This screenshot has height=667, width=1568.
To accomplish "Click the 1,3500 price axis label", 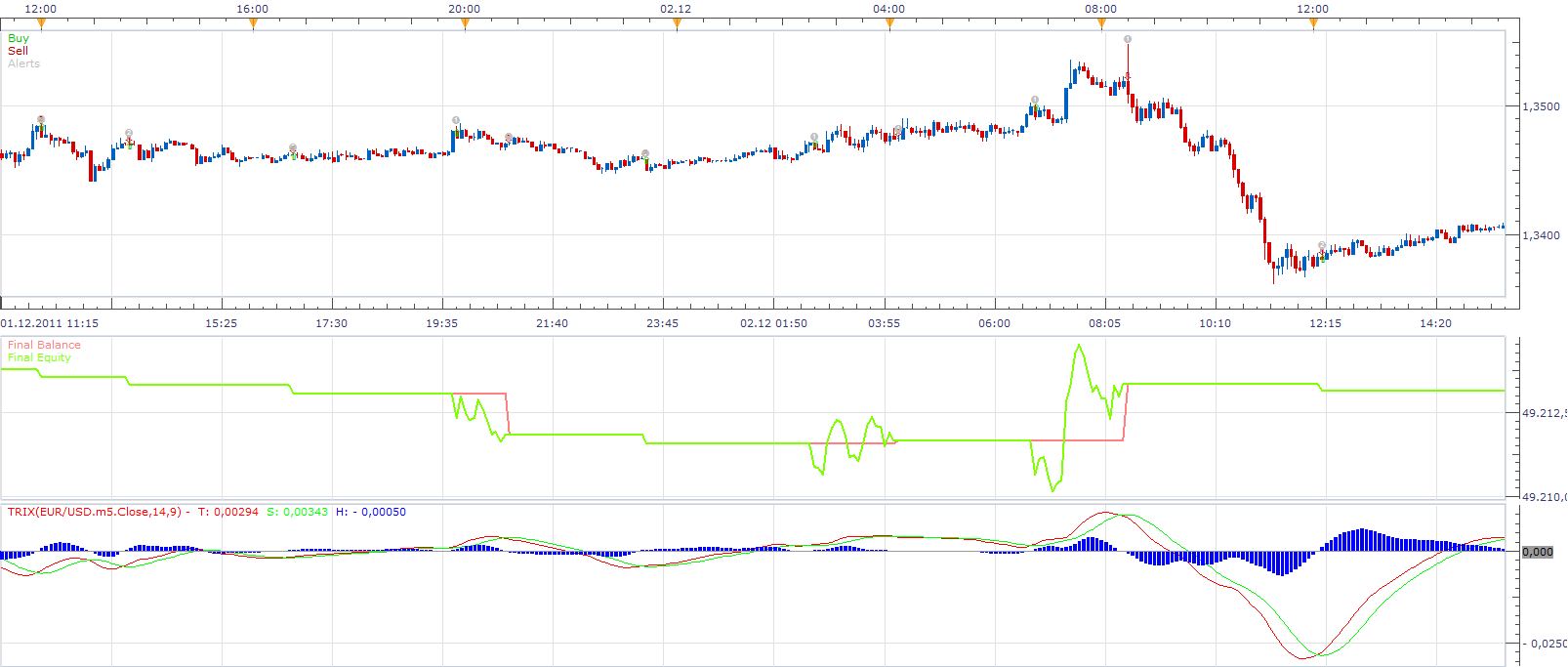I will 1541,106.
